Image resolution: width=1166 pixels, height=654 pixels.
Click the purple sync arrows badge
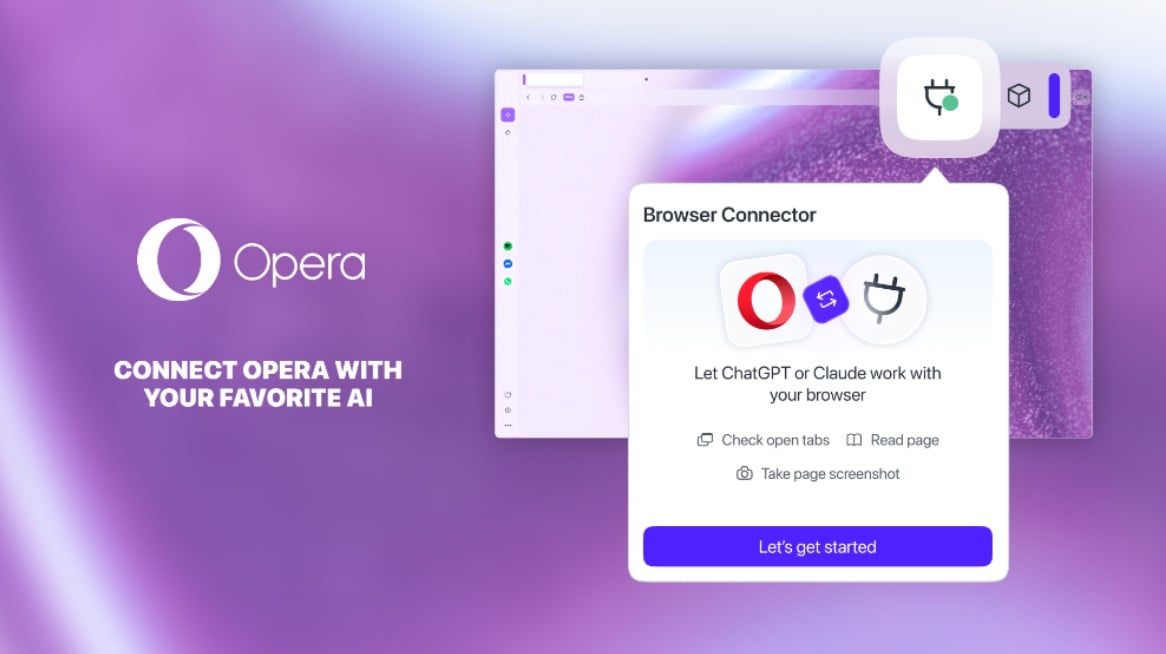click(826, 300)
